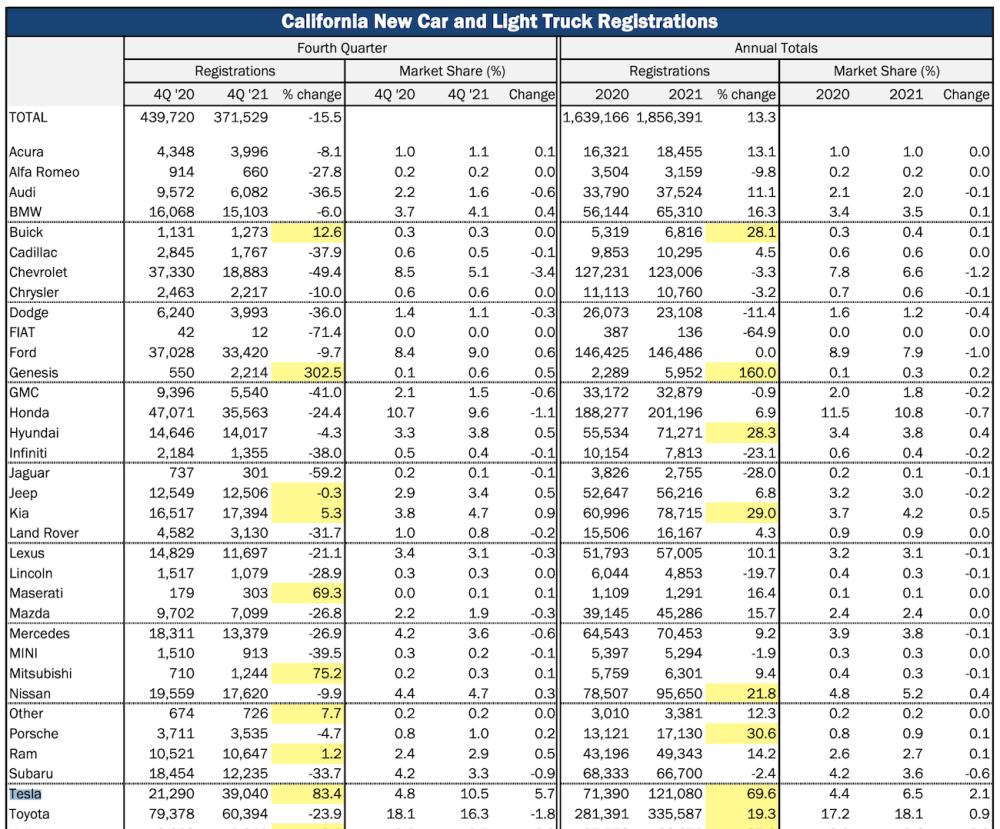Click the Infiniti row label
The image size is (1000, 829).
click(28, 453)
